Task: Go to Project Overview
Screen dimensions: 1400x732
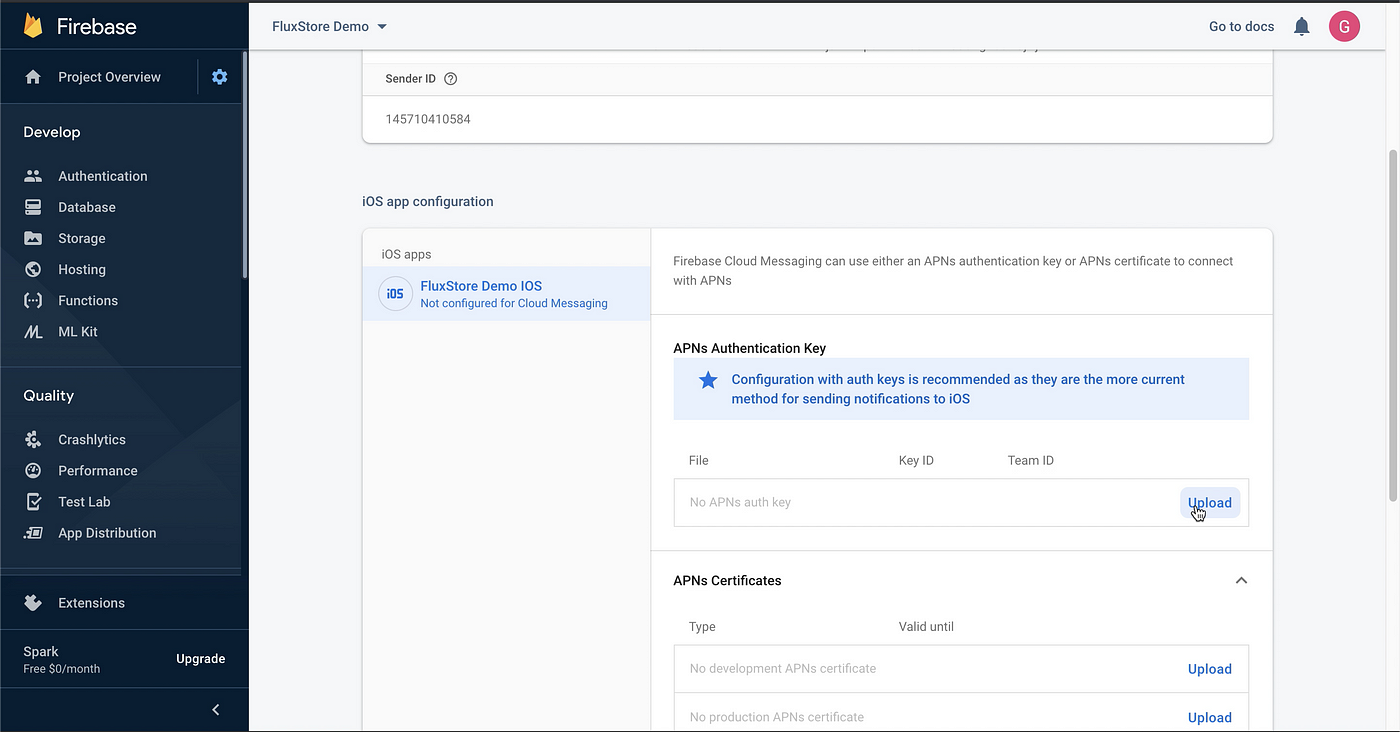Action: tap(109, 77)
